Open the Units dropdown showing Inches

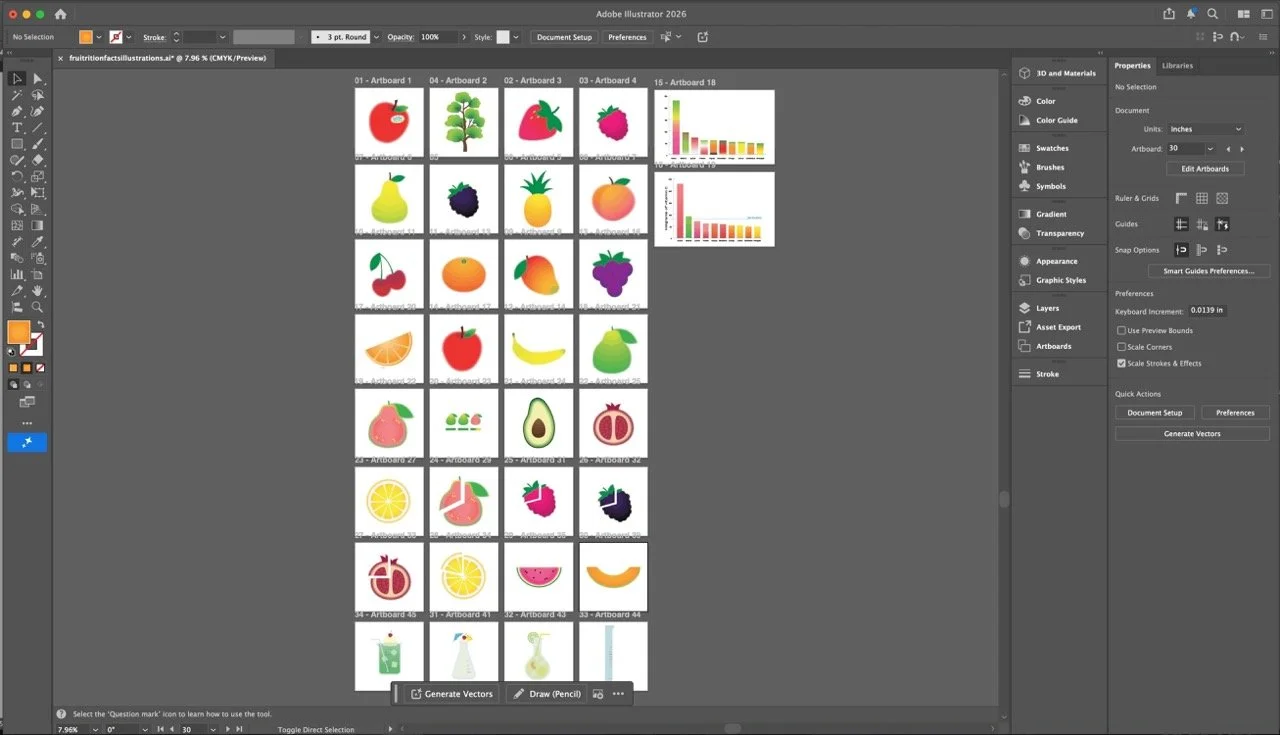tap(1205, 129)
